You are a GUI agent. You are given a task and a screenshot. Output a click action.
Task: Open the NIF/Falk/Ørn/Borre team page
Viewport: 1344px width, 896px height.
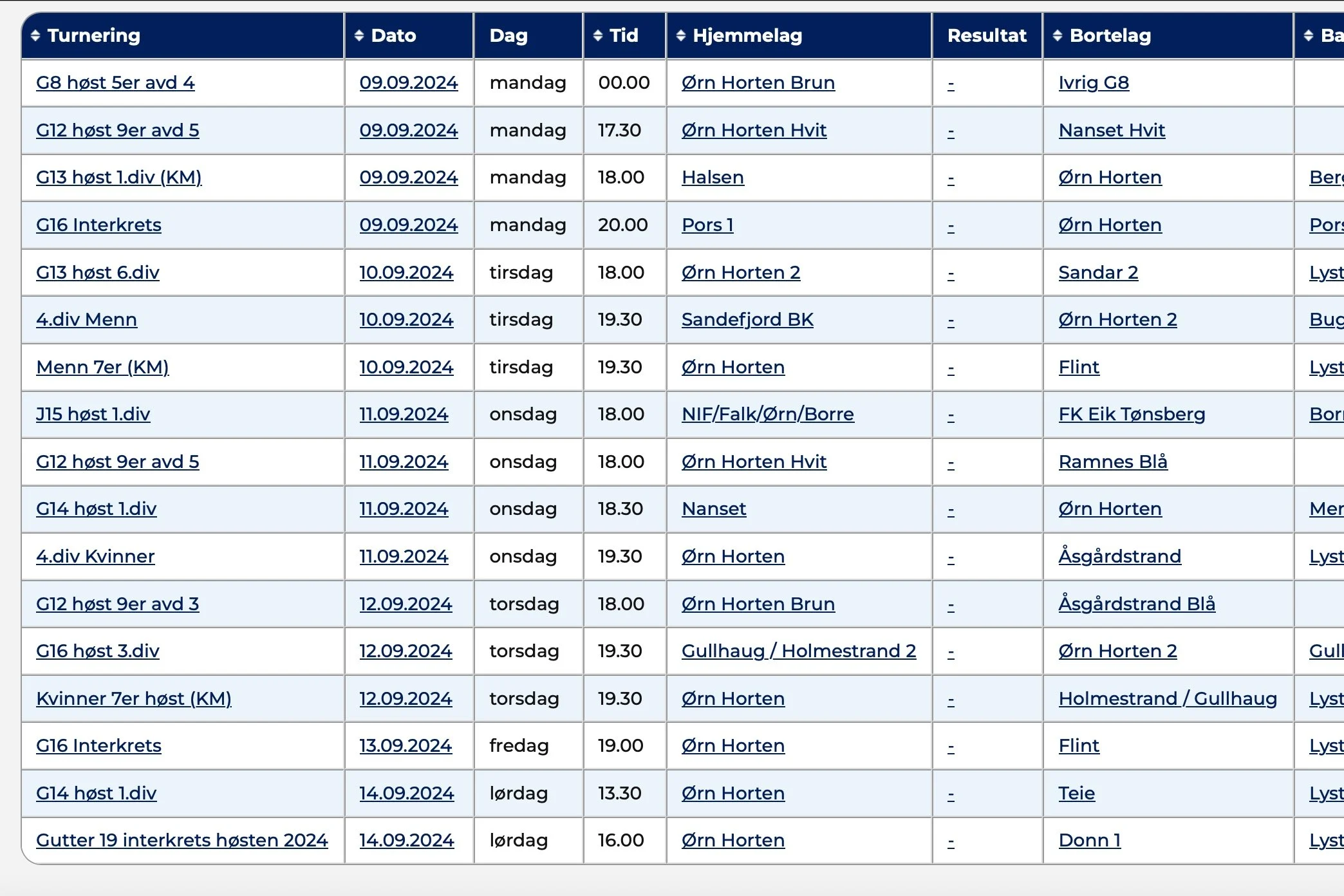click(x=767, y=415)
